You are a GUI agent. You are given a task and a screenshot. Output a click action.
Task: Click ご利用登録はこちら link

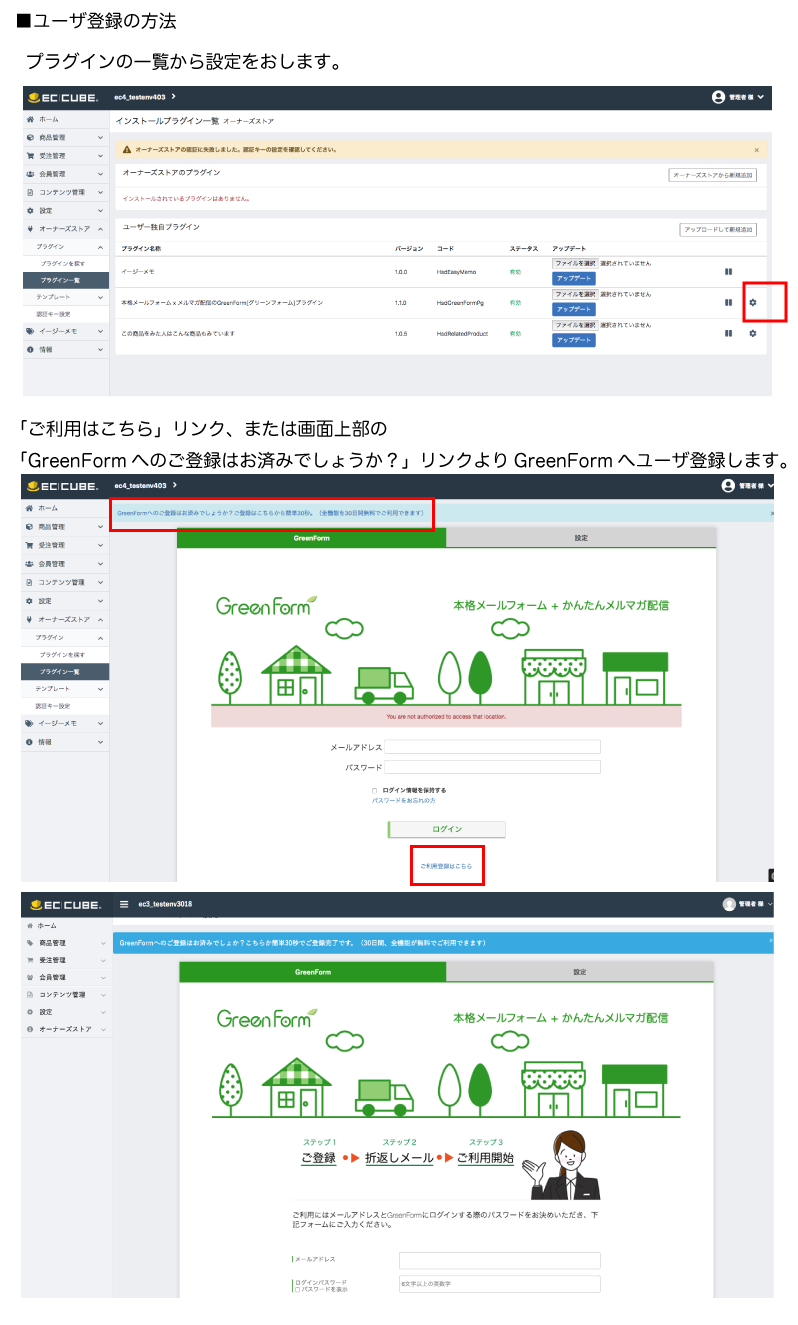(446, 866)
